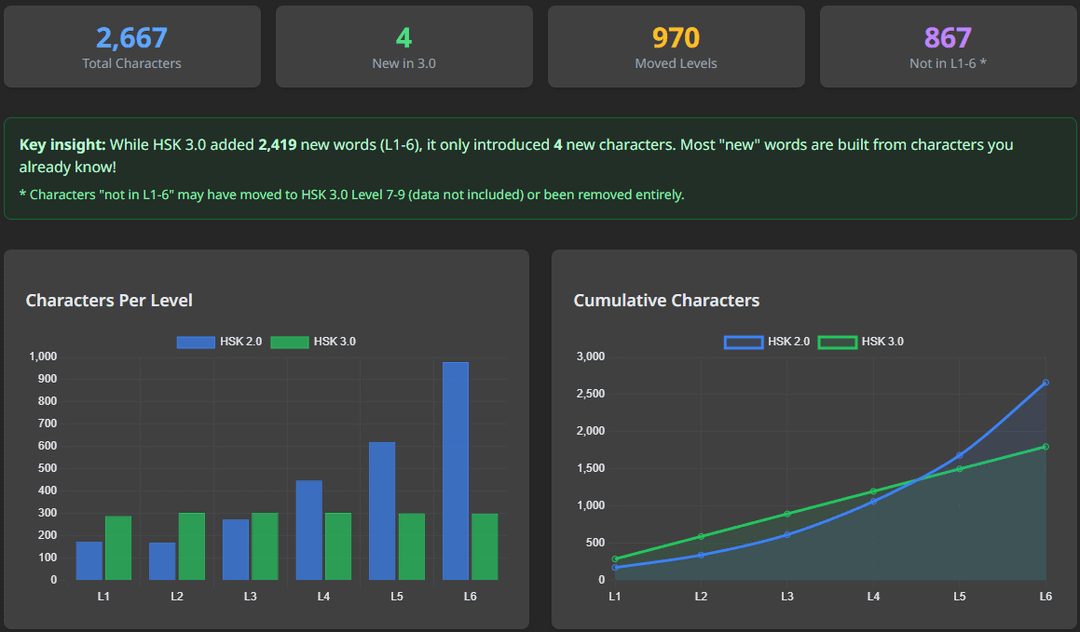Select HSK 3.0 line point at L3
Image resolution: width=1080 pixels, height=632 pixels.
[787, 514]
